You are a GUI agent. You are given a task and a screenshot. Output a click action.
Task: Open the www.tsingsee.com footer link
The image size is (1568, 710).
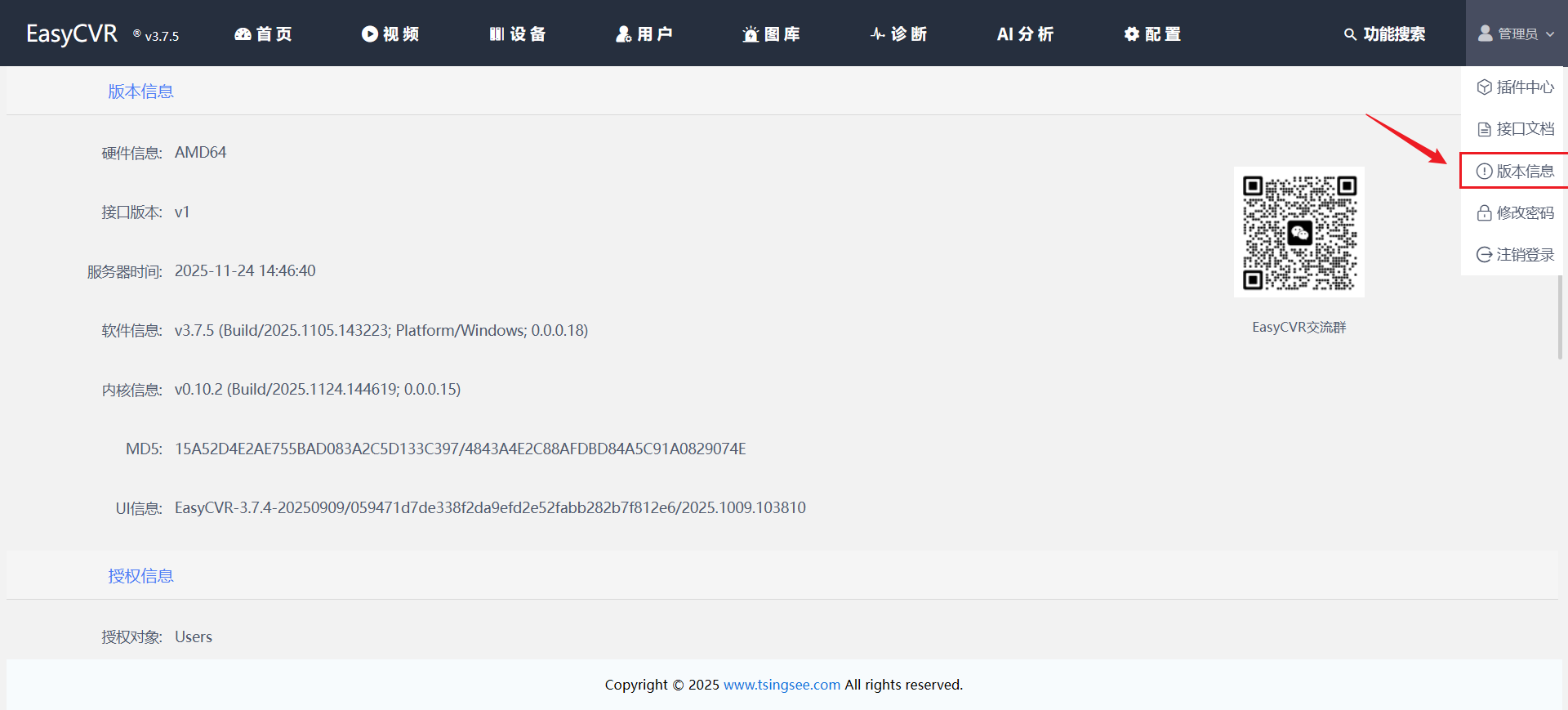pos(782,685)
